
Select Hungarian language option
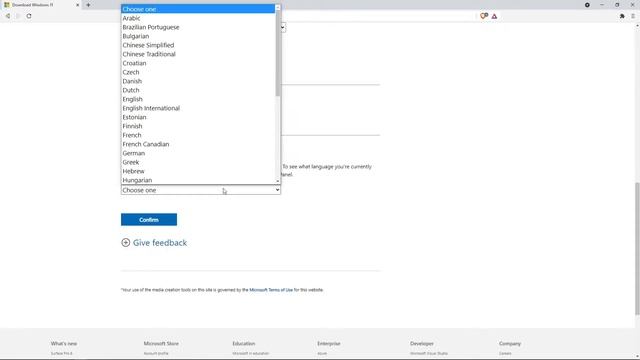[198, 180]
